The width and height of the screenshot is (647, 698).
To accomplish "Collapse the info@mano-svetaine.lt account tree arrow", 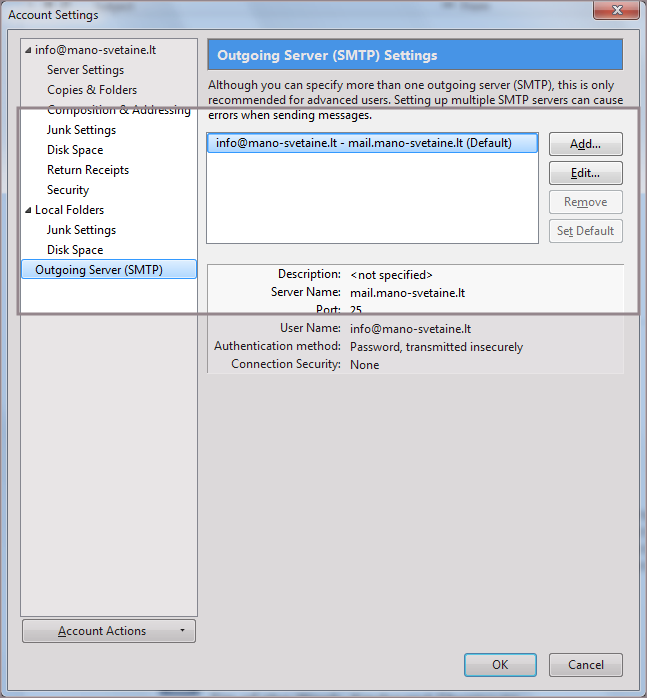I will pyautogui.click(x=28, y=50).
